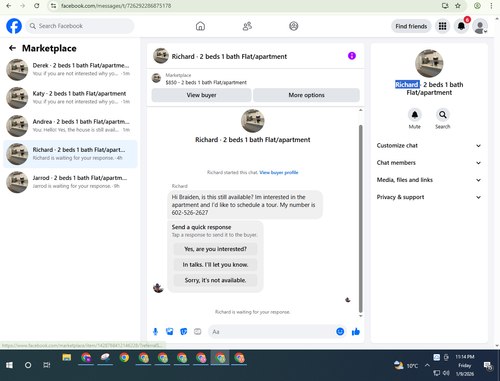Image resolution: width=500 pixels, height=381 pixels.
Task: Expand Media, files and links section
Action: [x=429, y=180]
